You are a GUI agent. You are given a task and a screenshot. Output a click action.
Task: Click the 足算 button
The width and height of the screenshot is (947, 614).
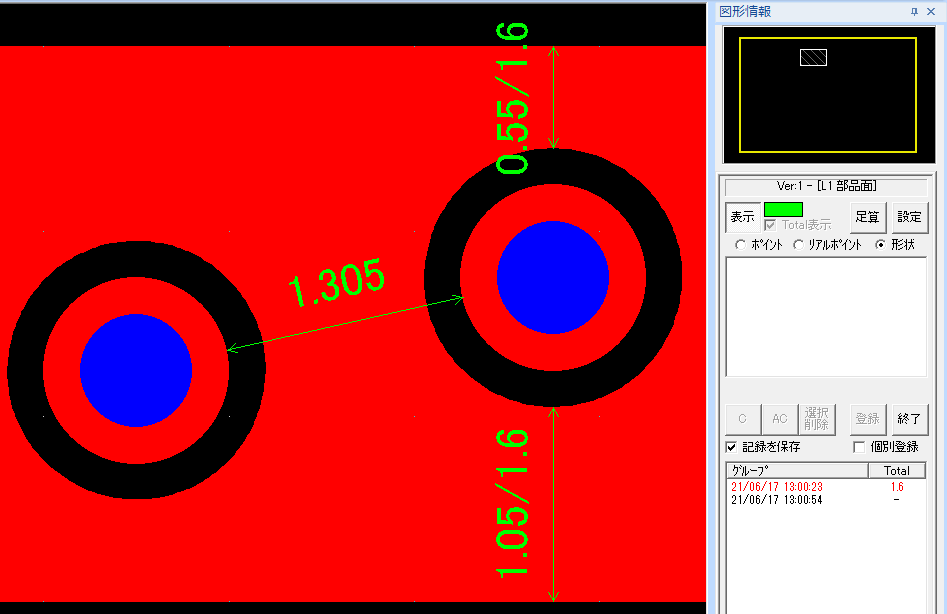point(868,217)
